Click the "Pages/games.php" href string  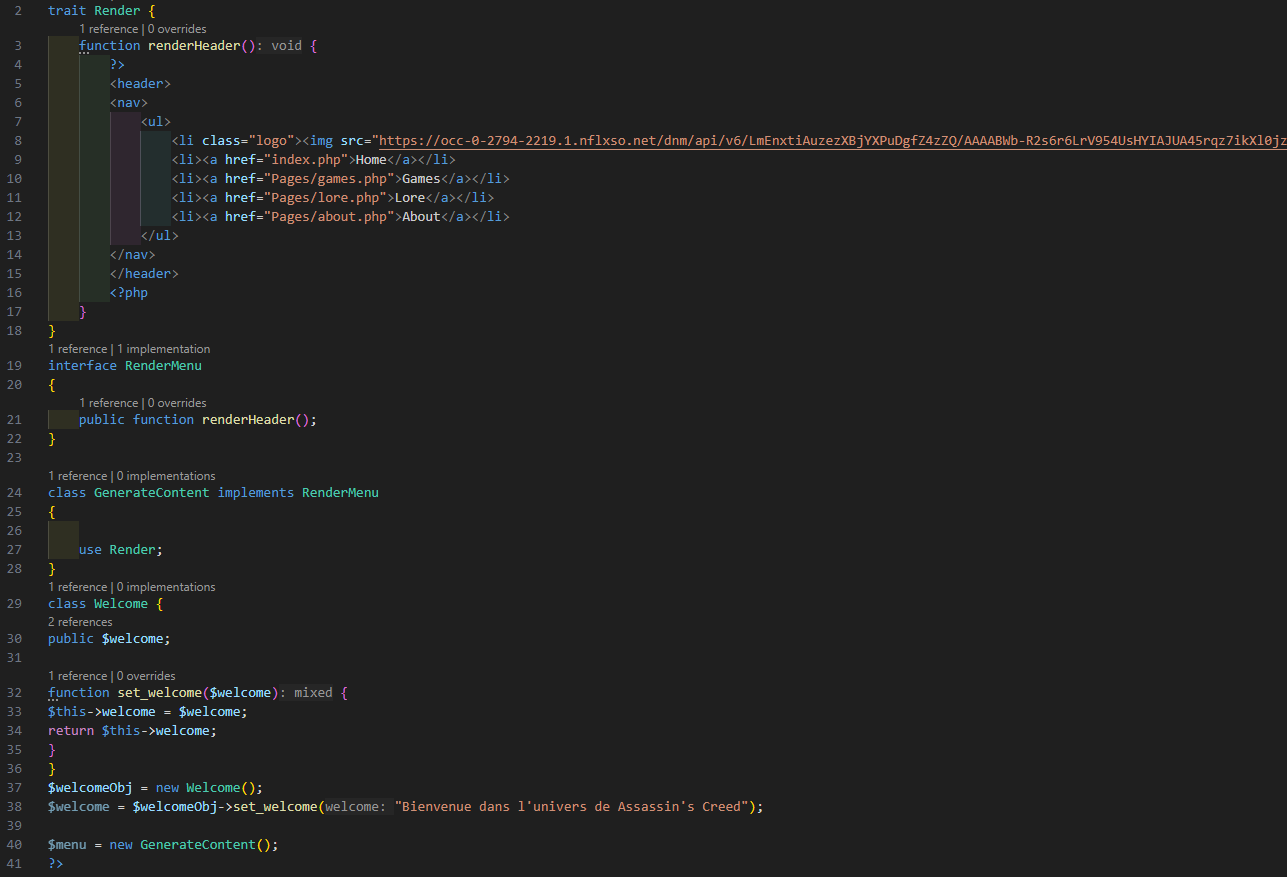point(325,179)
